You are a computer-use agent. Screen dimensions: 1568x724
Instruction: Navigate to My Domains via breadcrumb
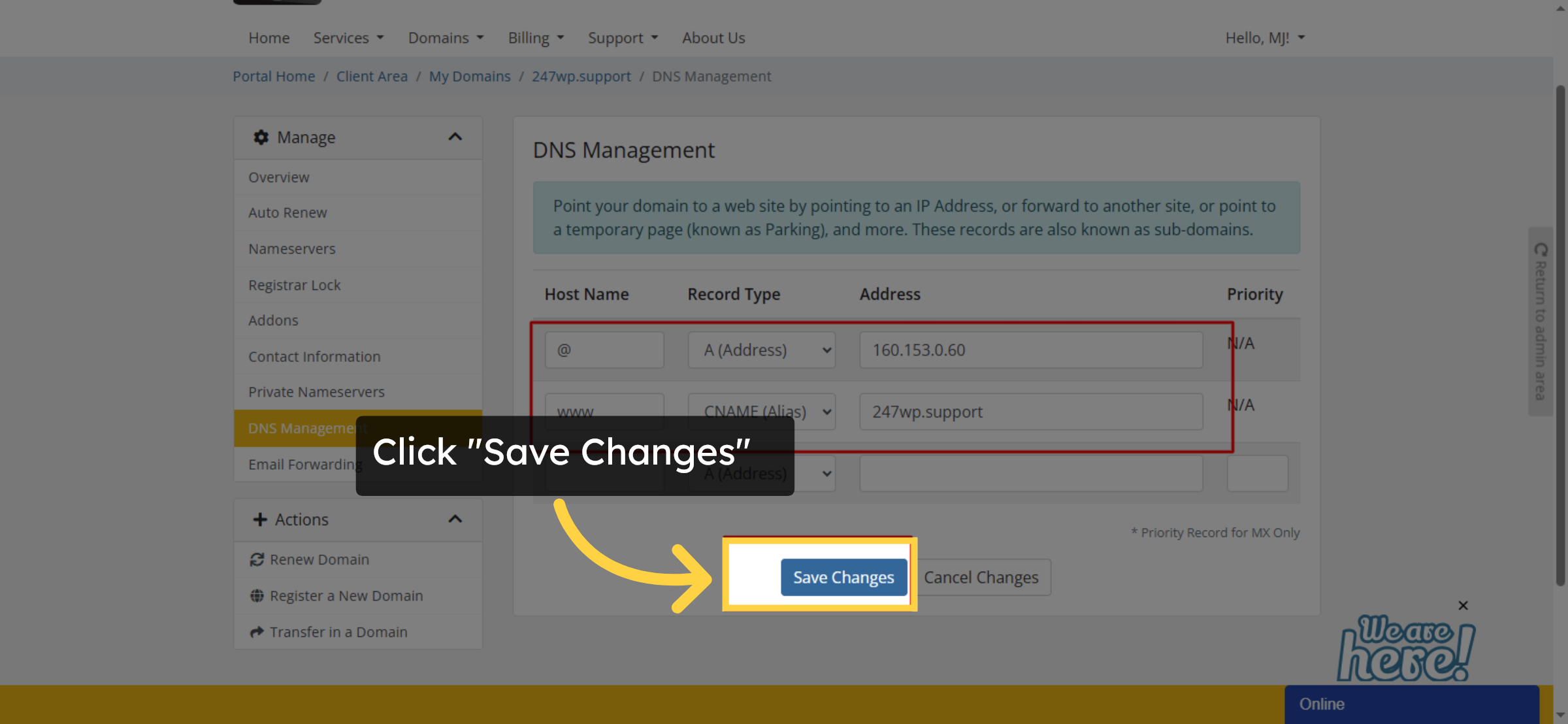point(469,76)
